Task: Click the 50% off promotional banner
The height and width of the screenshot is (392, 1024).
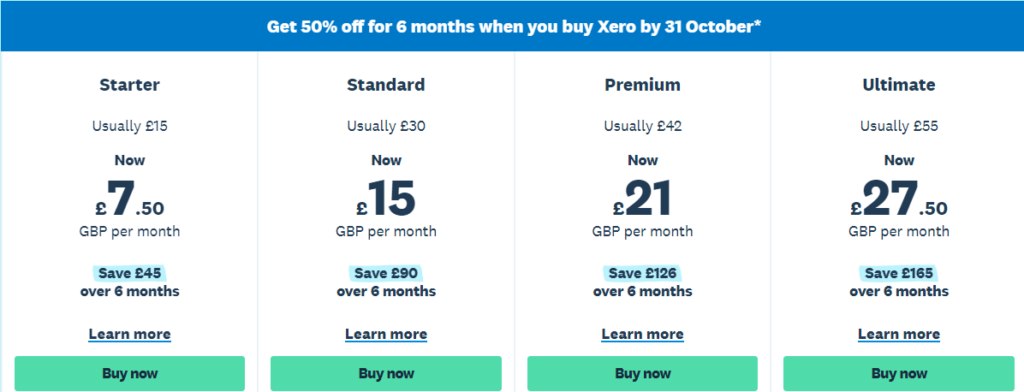Action: point(512,27)
